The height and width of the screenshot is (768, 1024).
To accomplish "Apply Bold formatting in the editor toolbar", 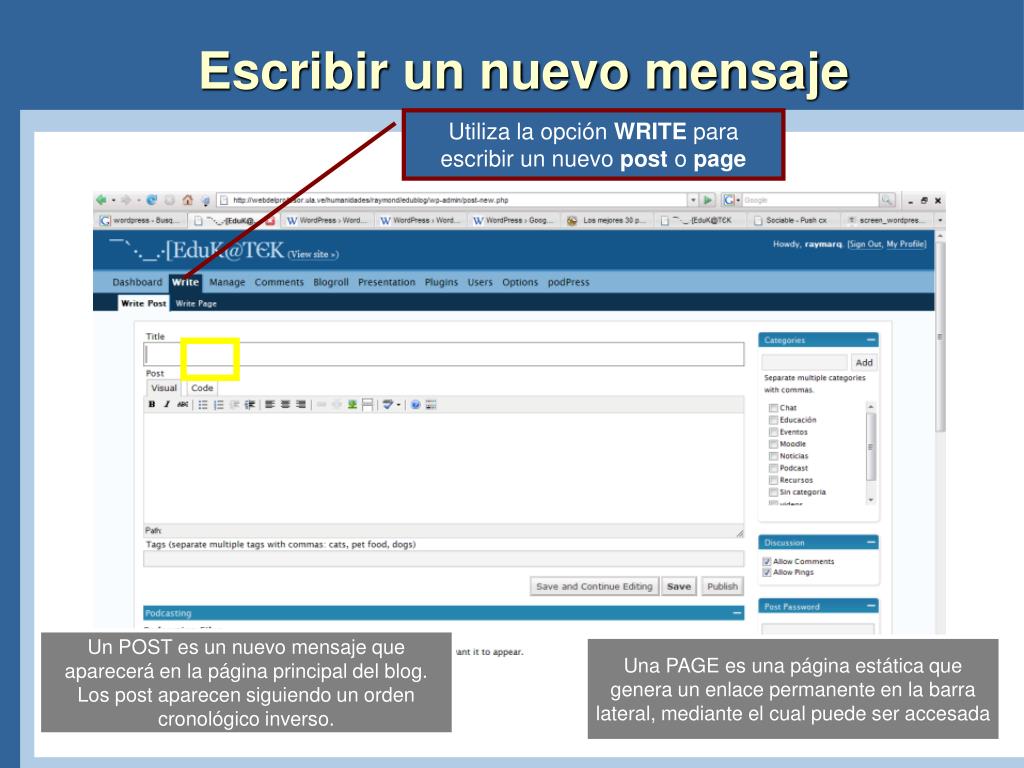I will pos(152,405).
